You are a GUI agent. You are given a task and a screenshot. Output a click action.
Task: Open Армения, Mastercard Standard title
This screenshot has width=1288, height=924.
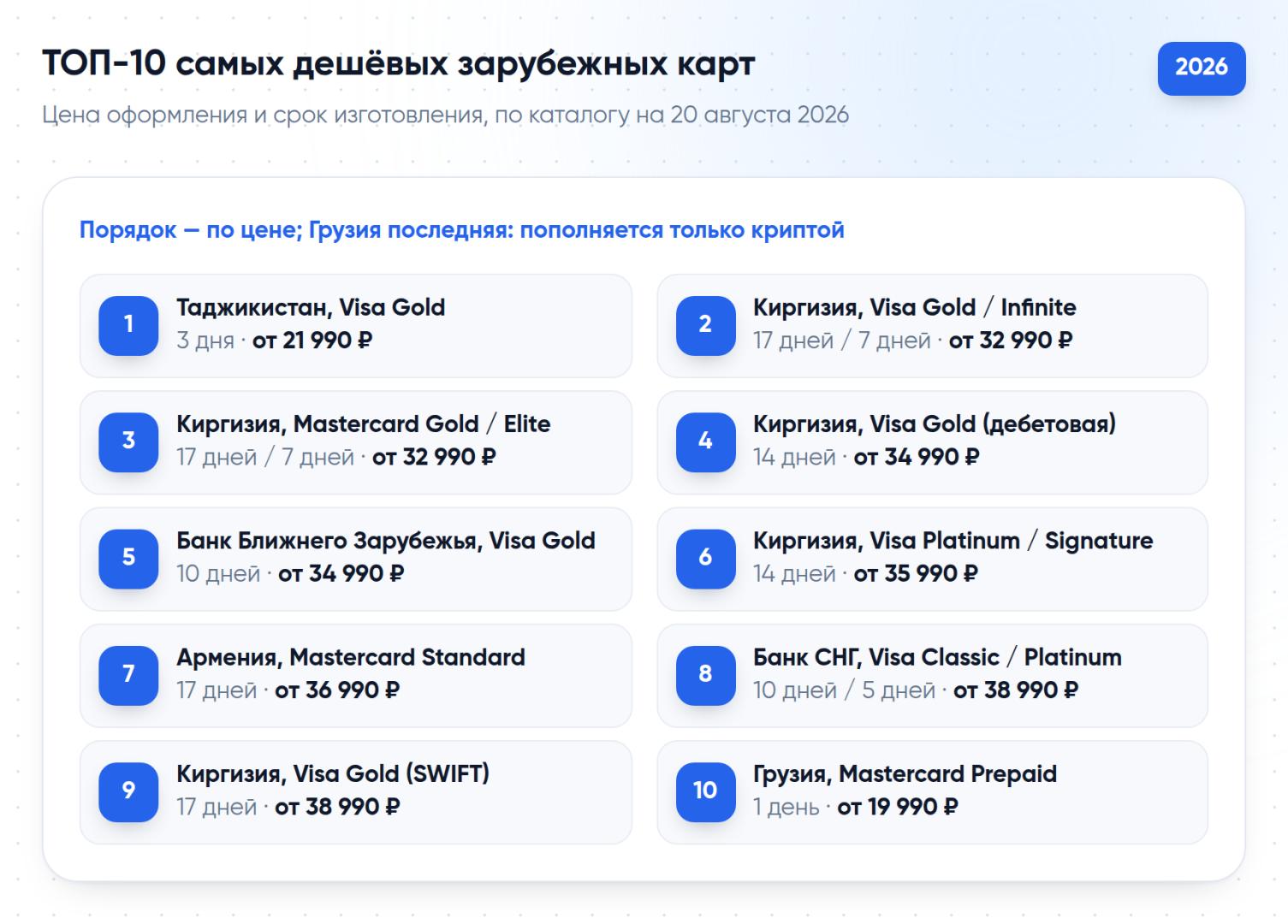351,658
